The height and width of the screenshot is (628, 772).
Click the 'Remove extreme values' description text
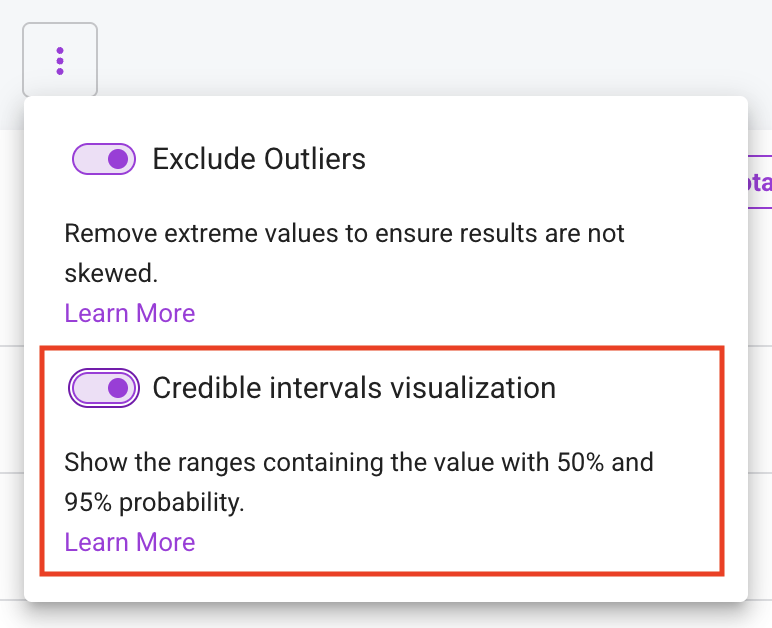point(345,252)
